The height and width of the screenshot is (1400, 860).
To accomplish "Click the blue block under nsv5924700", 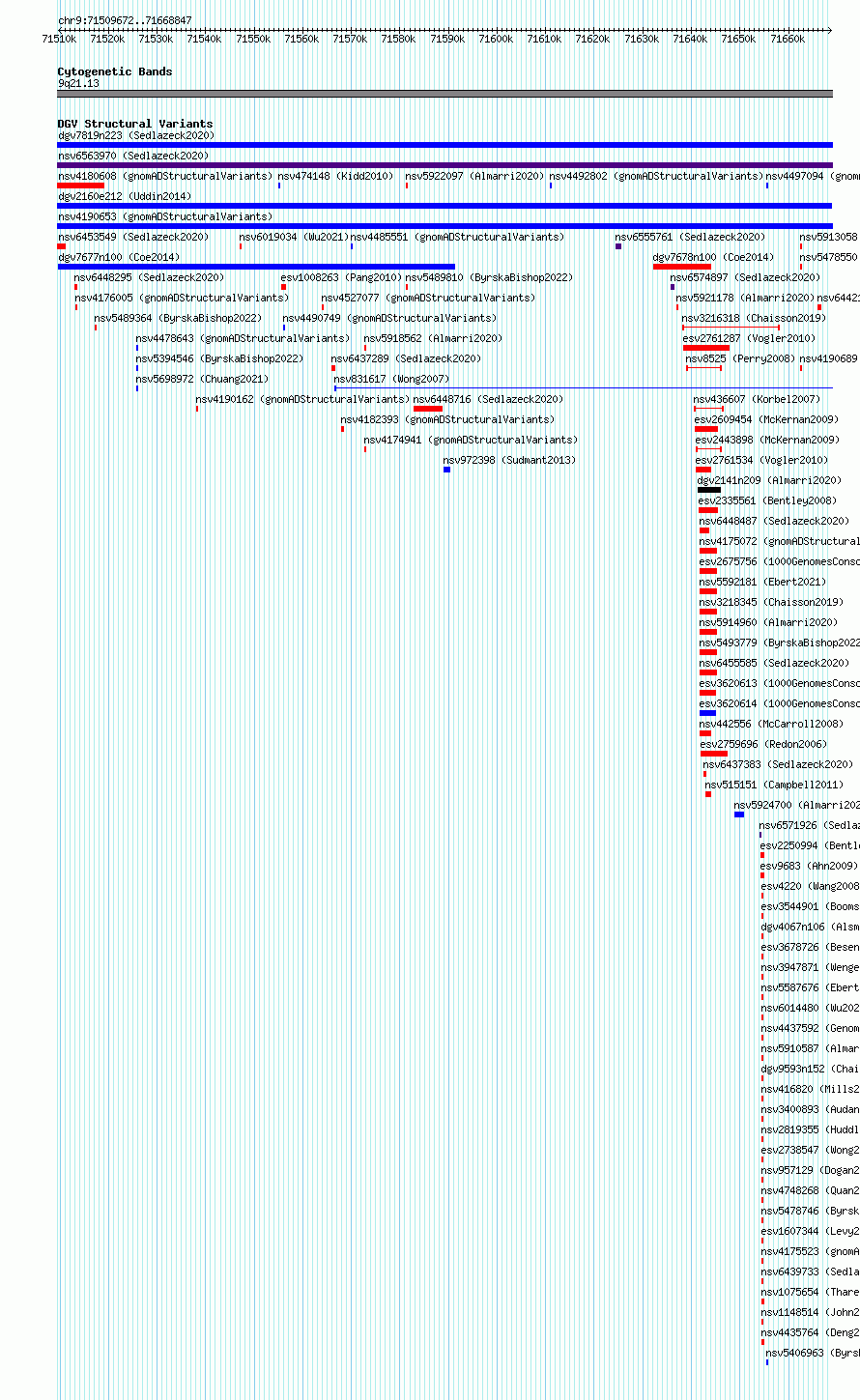I will pos(739,814).
